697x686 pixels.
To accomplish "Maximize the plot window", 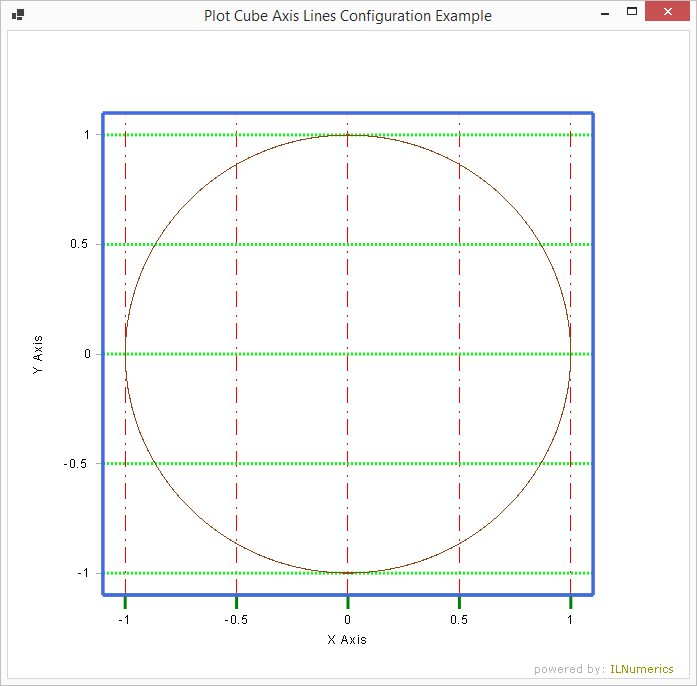I will (631, 13).
